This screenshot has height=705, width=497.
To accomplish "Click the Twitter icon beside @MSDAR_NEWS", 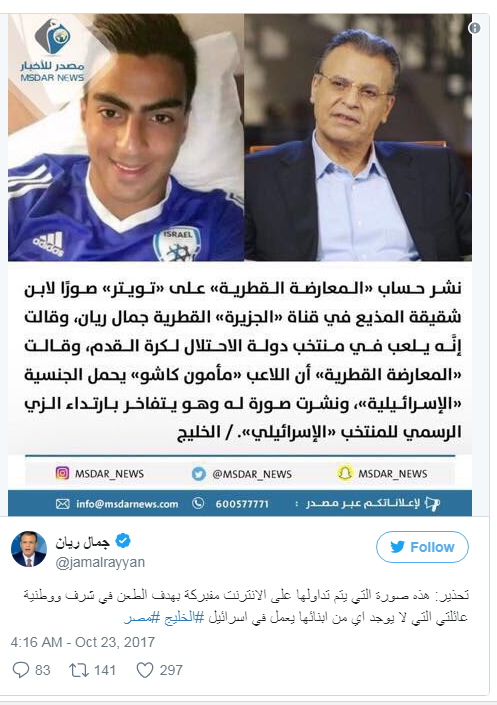I will [198, 473].
